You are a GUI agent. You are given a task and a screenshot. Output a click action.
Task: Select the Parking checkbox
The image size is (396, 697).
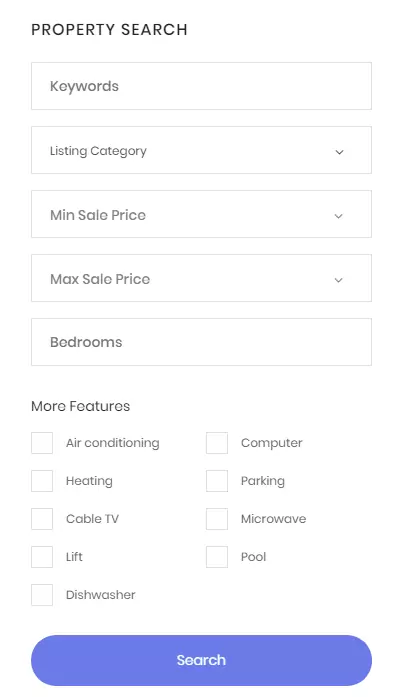217,481
